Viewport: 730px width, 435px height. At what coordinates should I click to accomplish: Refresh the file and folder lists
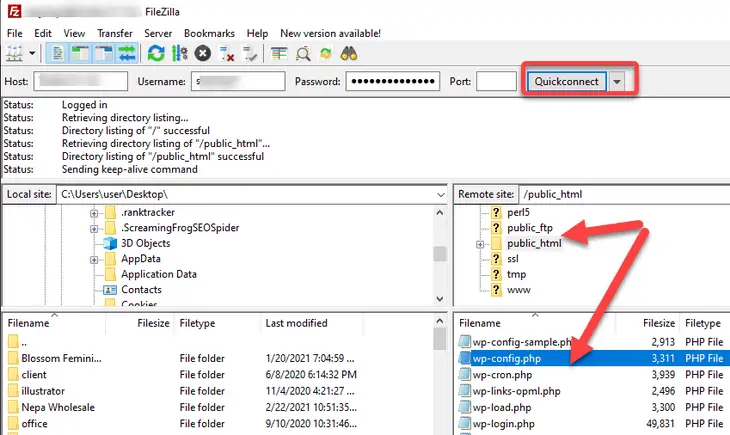coord(156,54)
